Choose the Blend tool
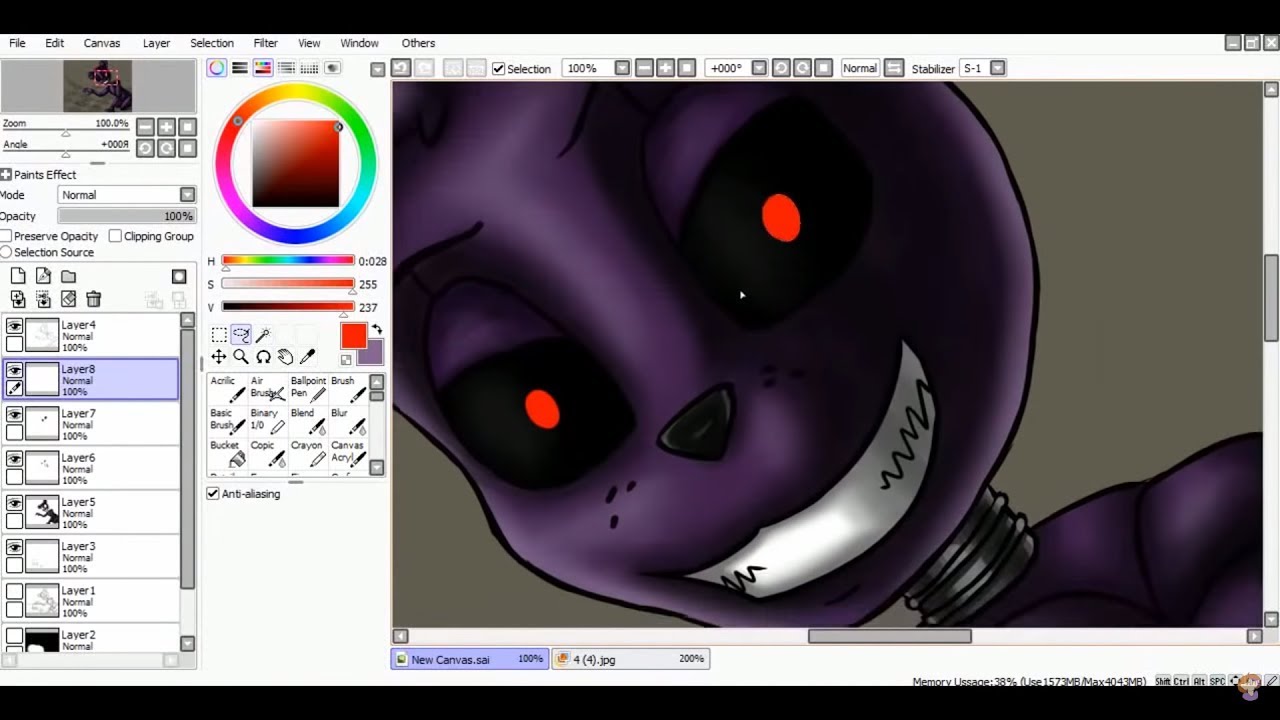This screenshot has width=1280, height=720. click(x=308, y=420)
